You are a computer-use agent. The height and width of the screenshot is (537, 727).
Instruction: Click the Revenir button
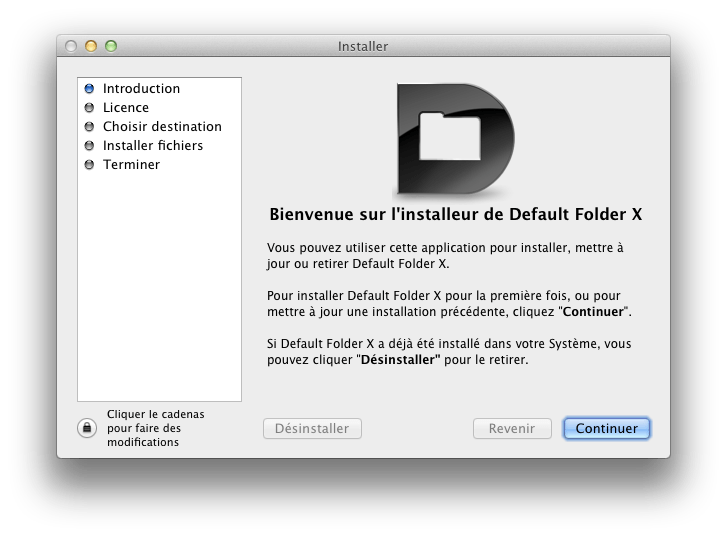coord(512,428)
